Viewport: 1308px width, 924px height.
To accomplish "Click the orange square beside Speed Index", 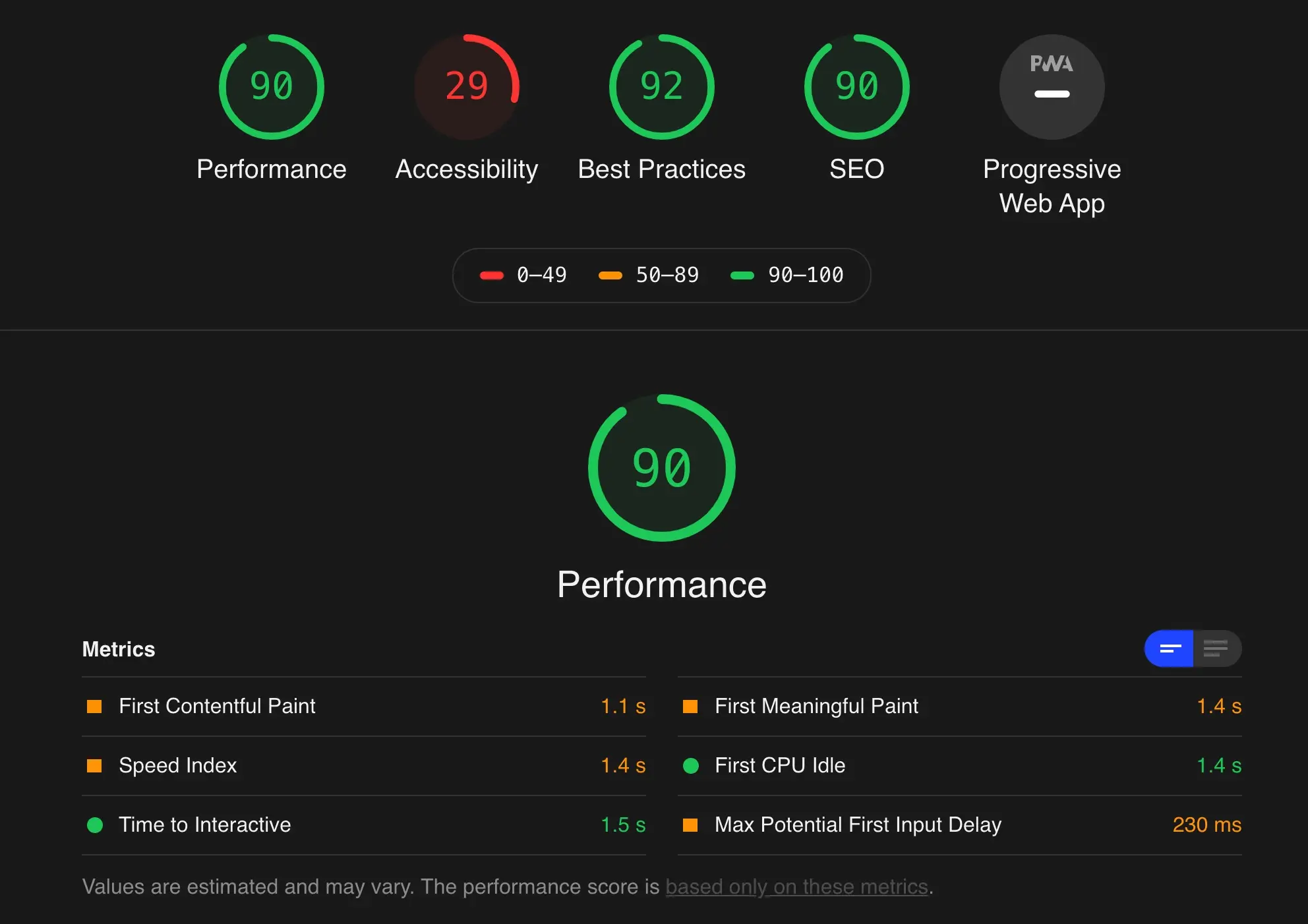I will 94,765.
